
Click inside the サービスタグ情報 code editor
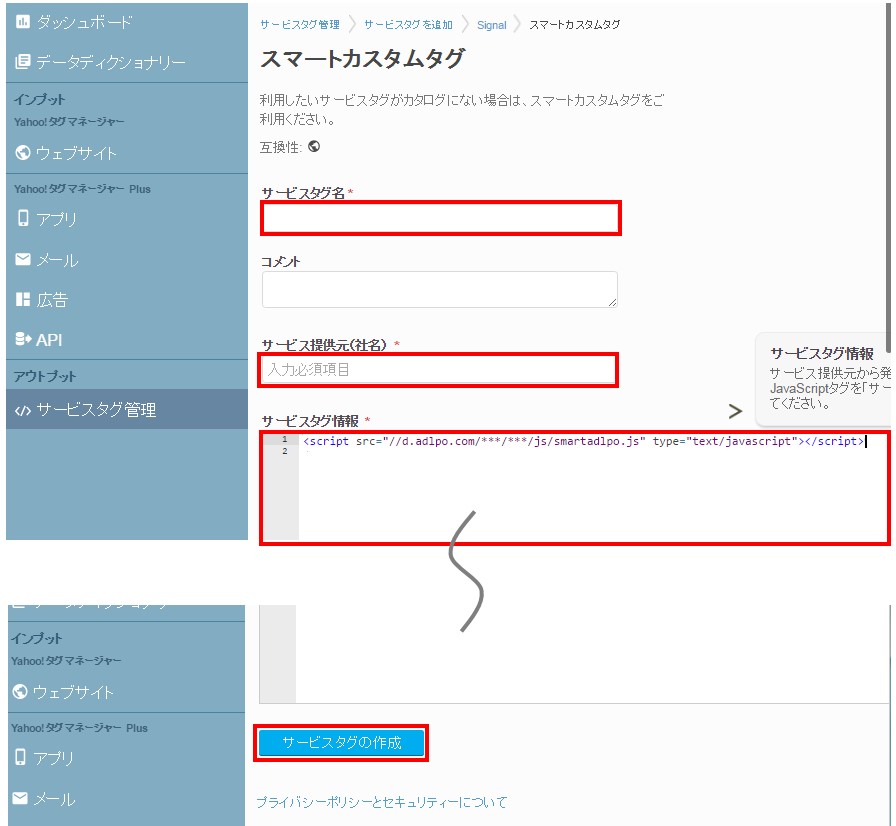coord(575,488)
